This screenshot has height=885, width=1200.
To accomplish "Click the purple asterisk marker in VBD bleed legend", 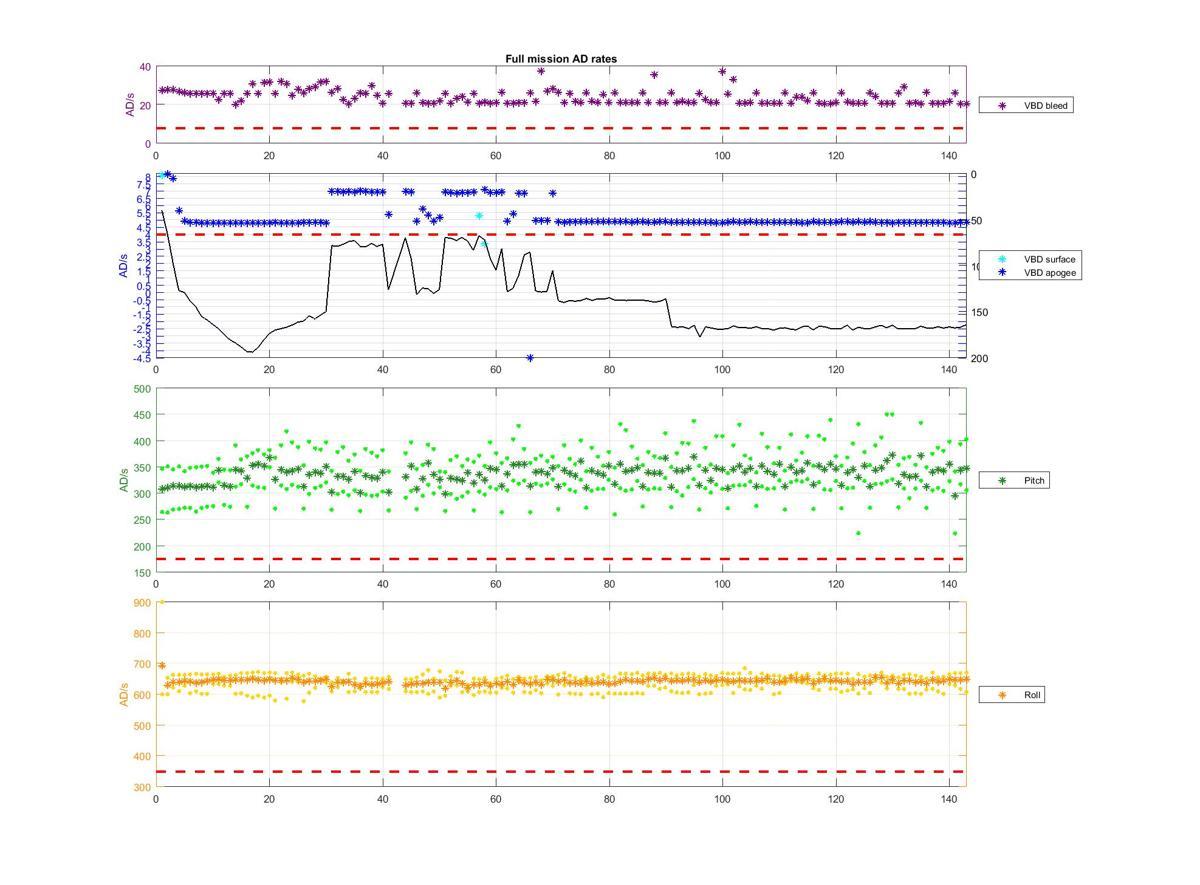I will [1001, 105].
